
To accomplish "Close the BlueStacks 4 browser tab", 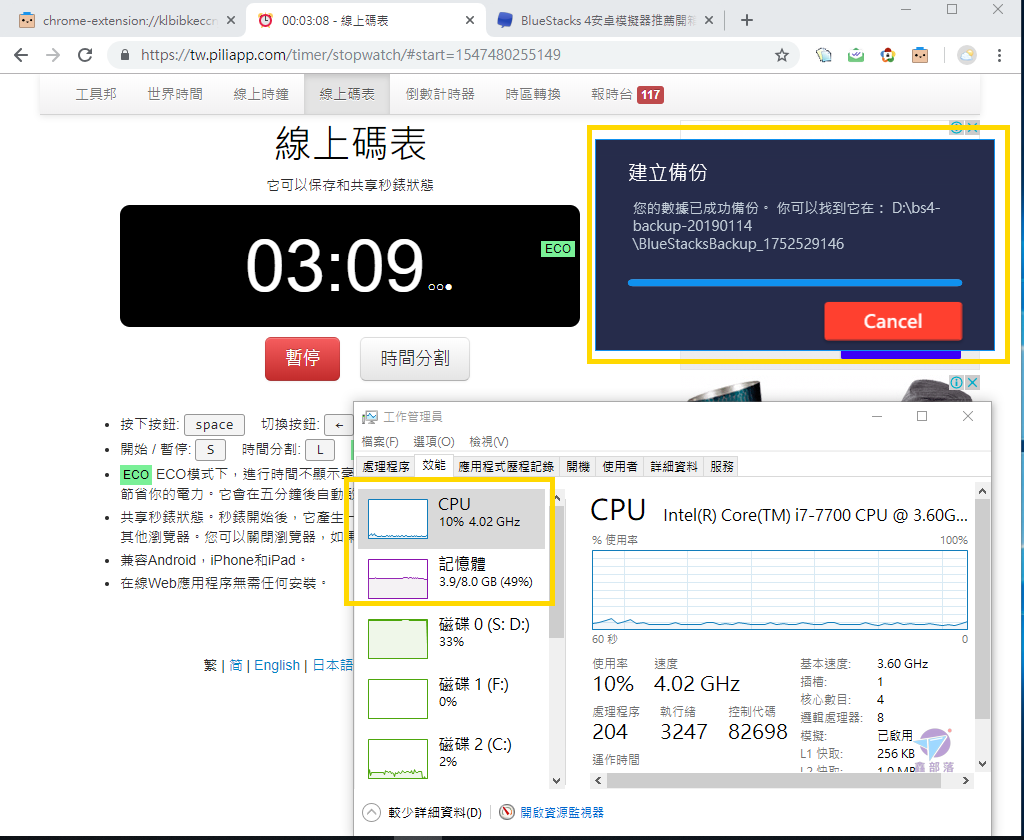I will click(710, 20).
